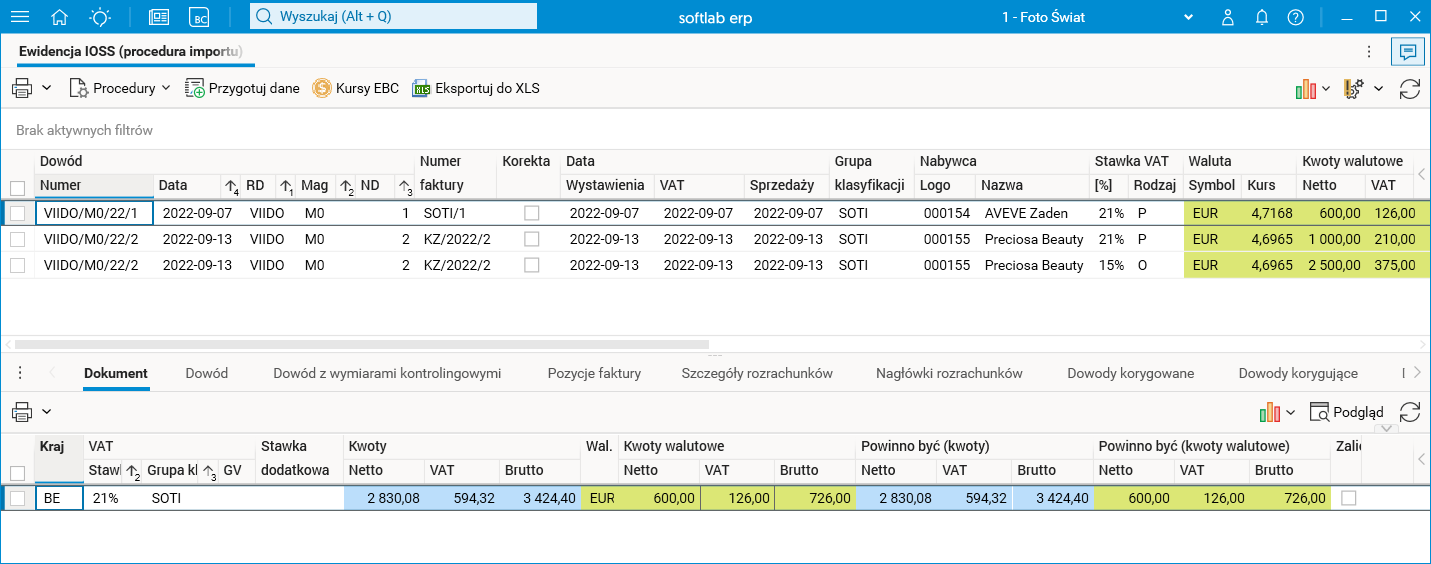Click the horizontal scrollbar of main grid
Image resolution: width=1431 pixels, height=564 pixels.
click(362, 344)
